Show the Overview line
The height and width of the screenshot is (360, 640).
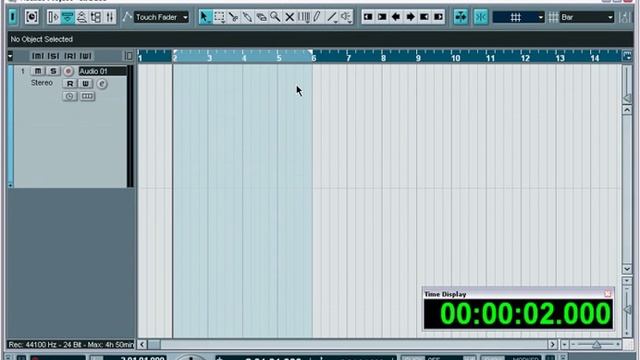82,17
